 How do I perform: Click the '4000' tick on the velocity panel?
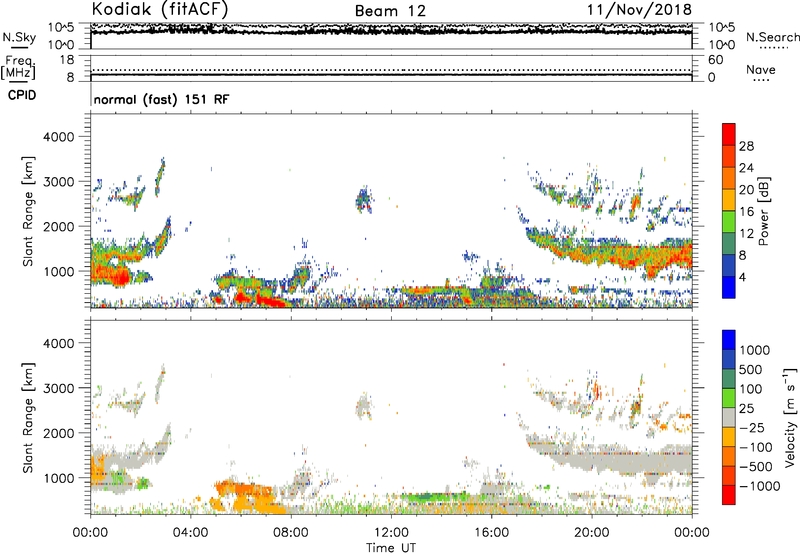pyautogui.click(x=58, y=343)
